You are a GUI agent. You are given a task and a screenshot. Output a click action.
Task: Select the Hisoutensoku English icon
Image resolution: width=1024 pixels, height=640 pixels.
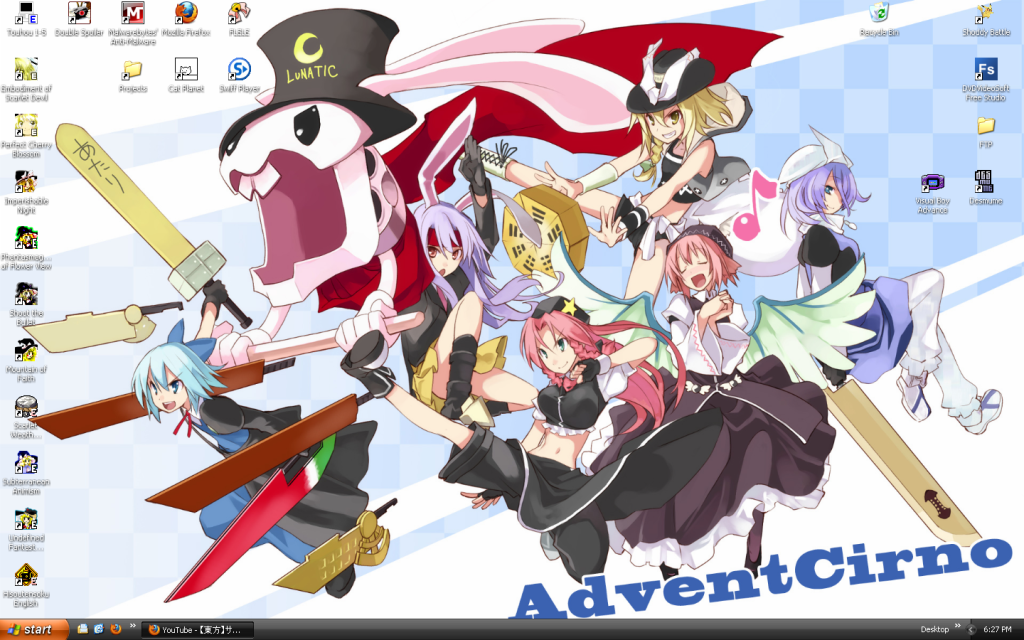tap(26, 585)
